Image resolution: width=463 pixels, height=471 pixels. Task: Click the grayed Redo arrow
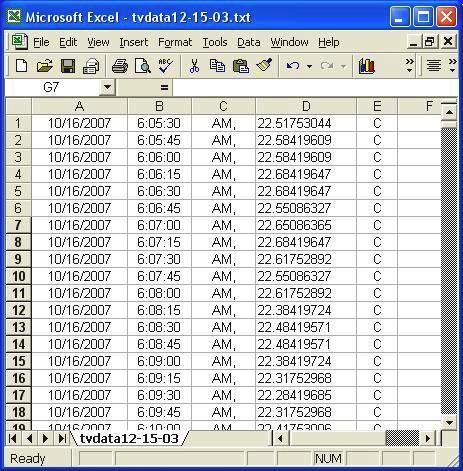pyautogui.click(x=327, y=66)
